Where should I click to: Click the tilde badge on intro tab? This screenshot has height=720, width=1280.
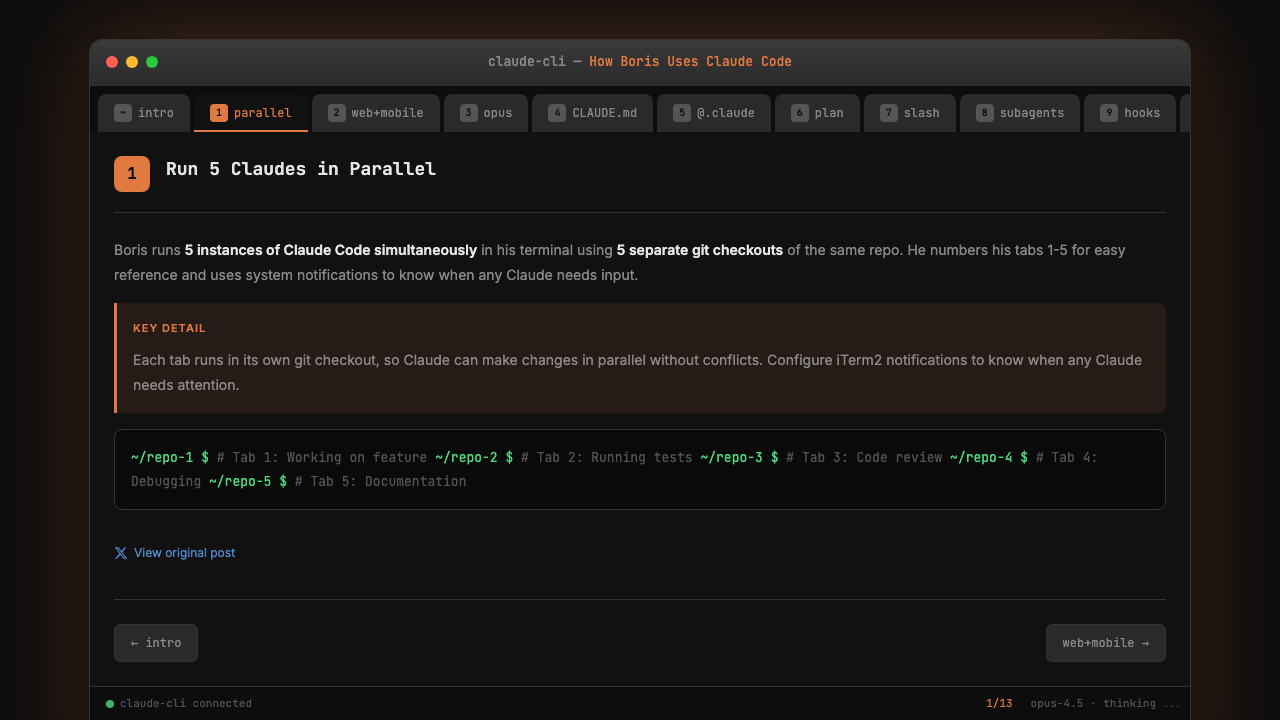123,113
